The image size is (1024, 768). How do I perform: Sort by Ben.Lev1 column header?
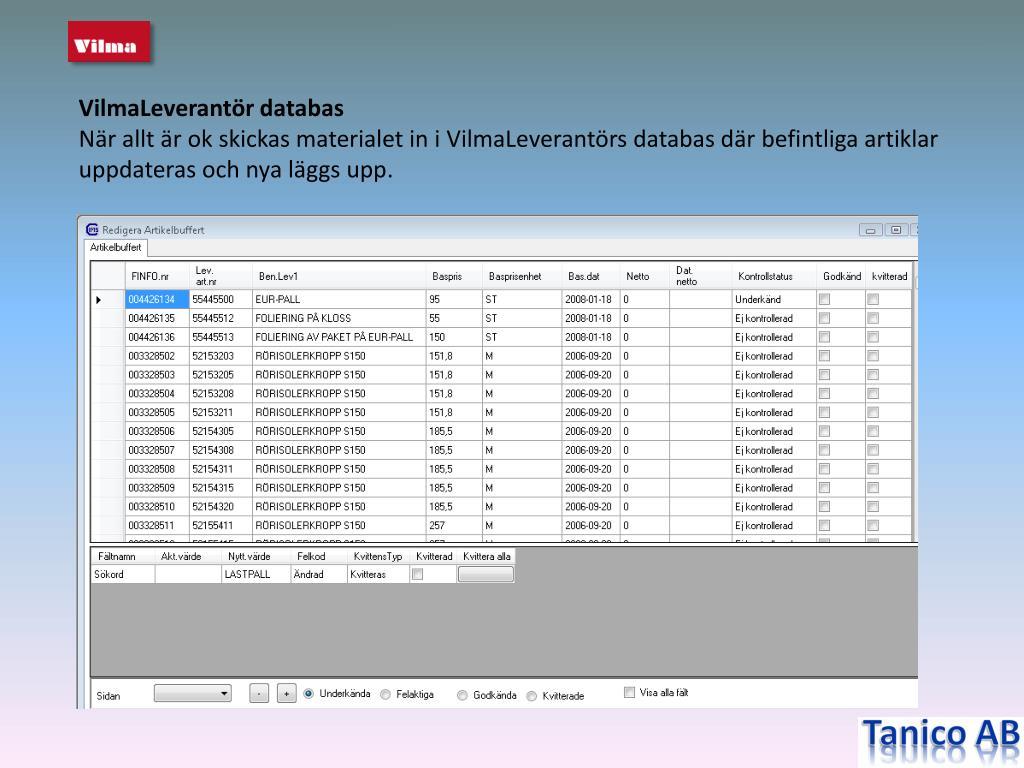pos(338,276)
